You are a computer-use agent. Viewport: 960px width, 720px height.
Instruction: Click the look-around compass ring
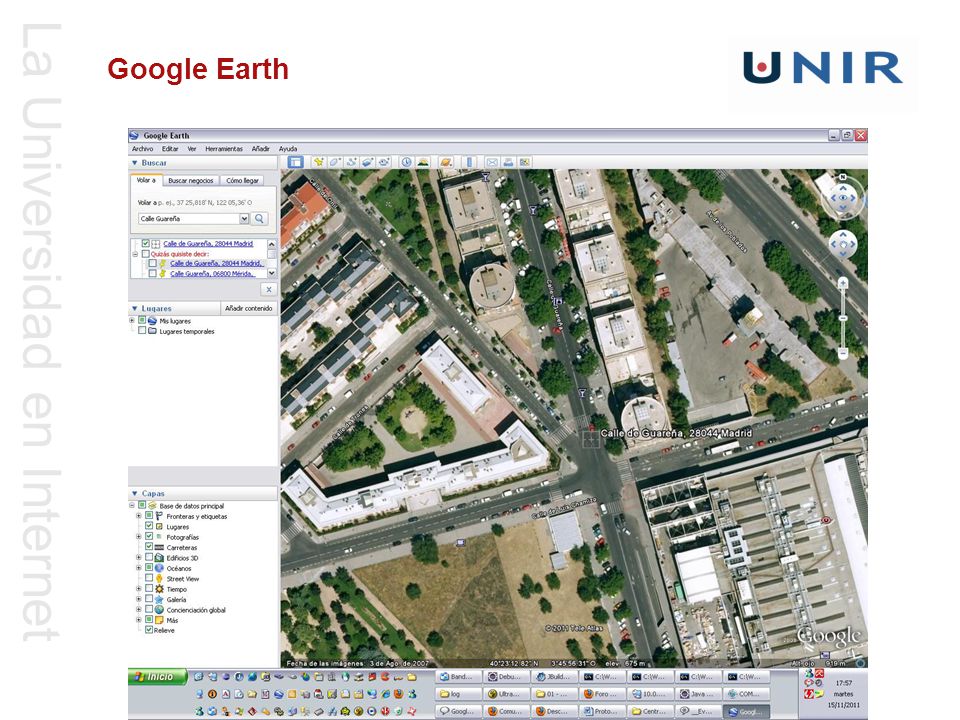[843, 197]
